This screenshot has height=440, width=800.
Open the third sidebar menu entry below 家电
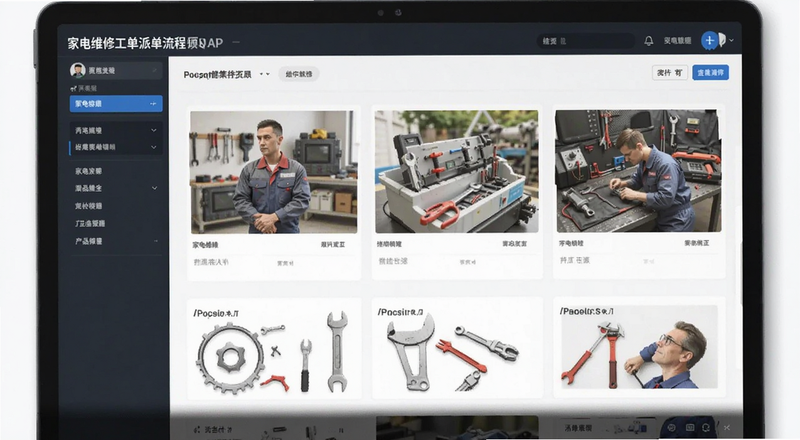[88, 206]
